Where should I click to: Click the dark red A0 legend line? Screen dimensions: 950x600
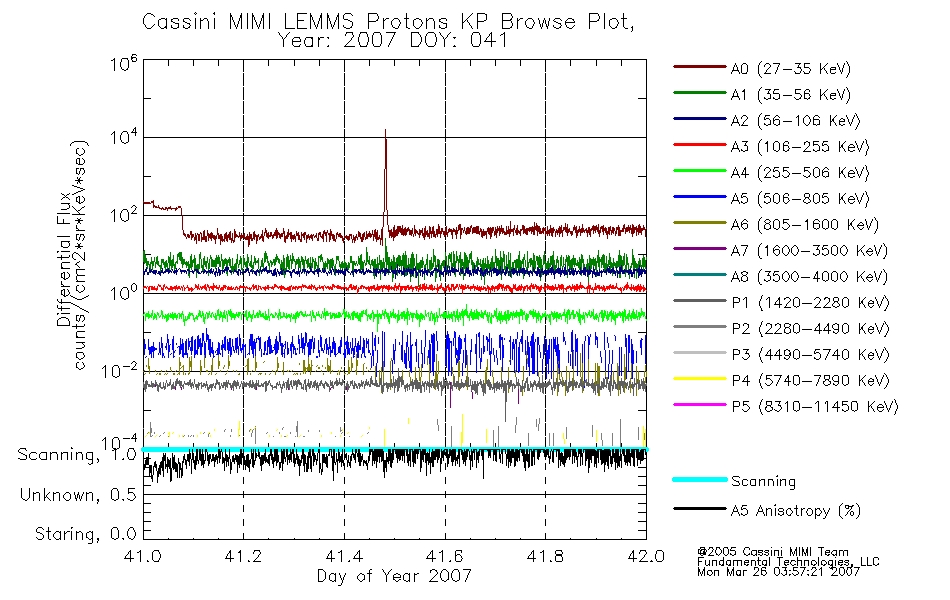pyautogui.click(x=699, y=67)
